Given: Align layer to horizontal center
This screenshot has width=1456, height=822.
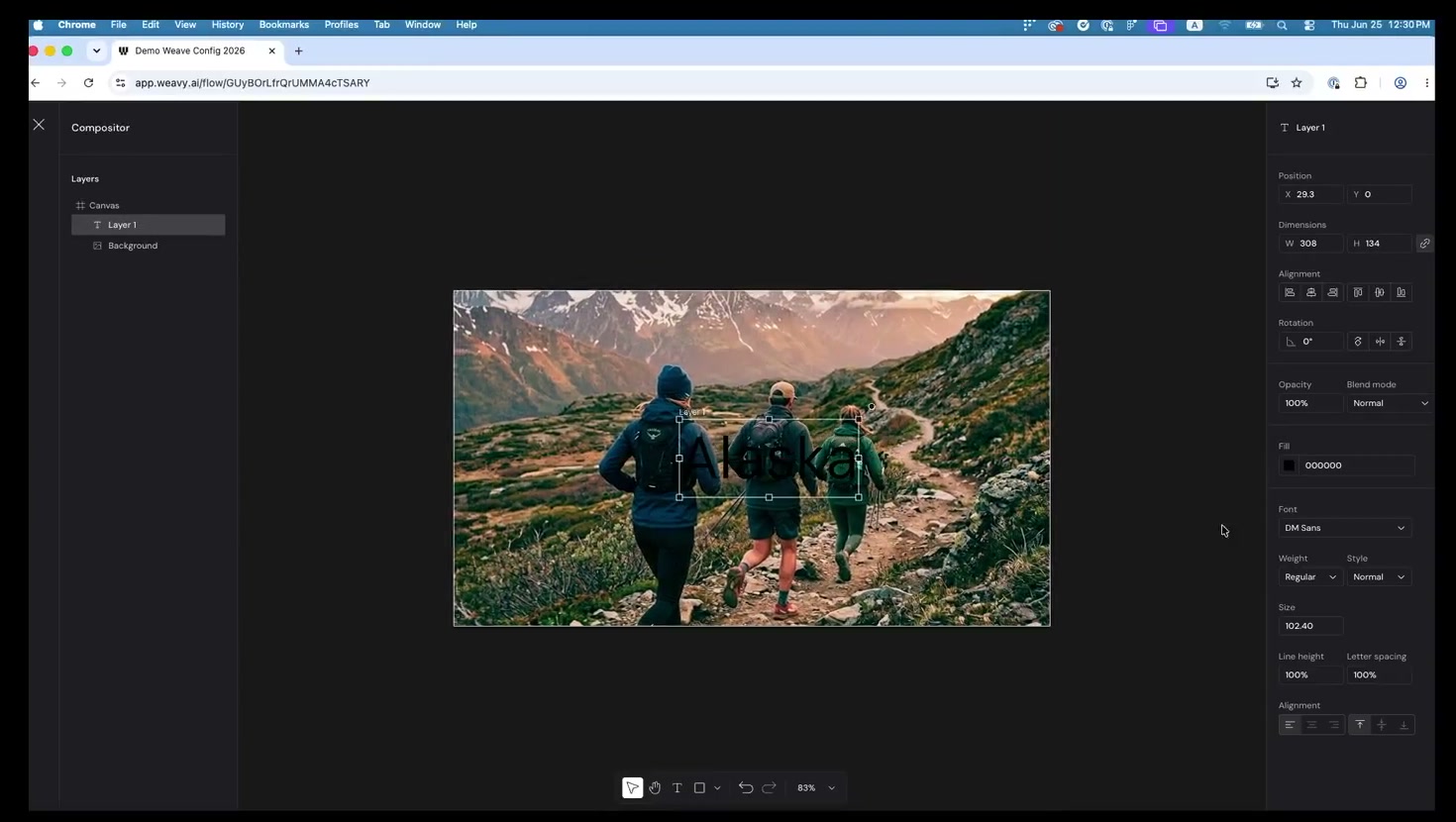Looking at the screenshot, I should tap(1311, 292).
